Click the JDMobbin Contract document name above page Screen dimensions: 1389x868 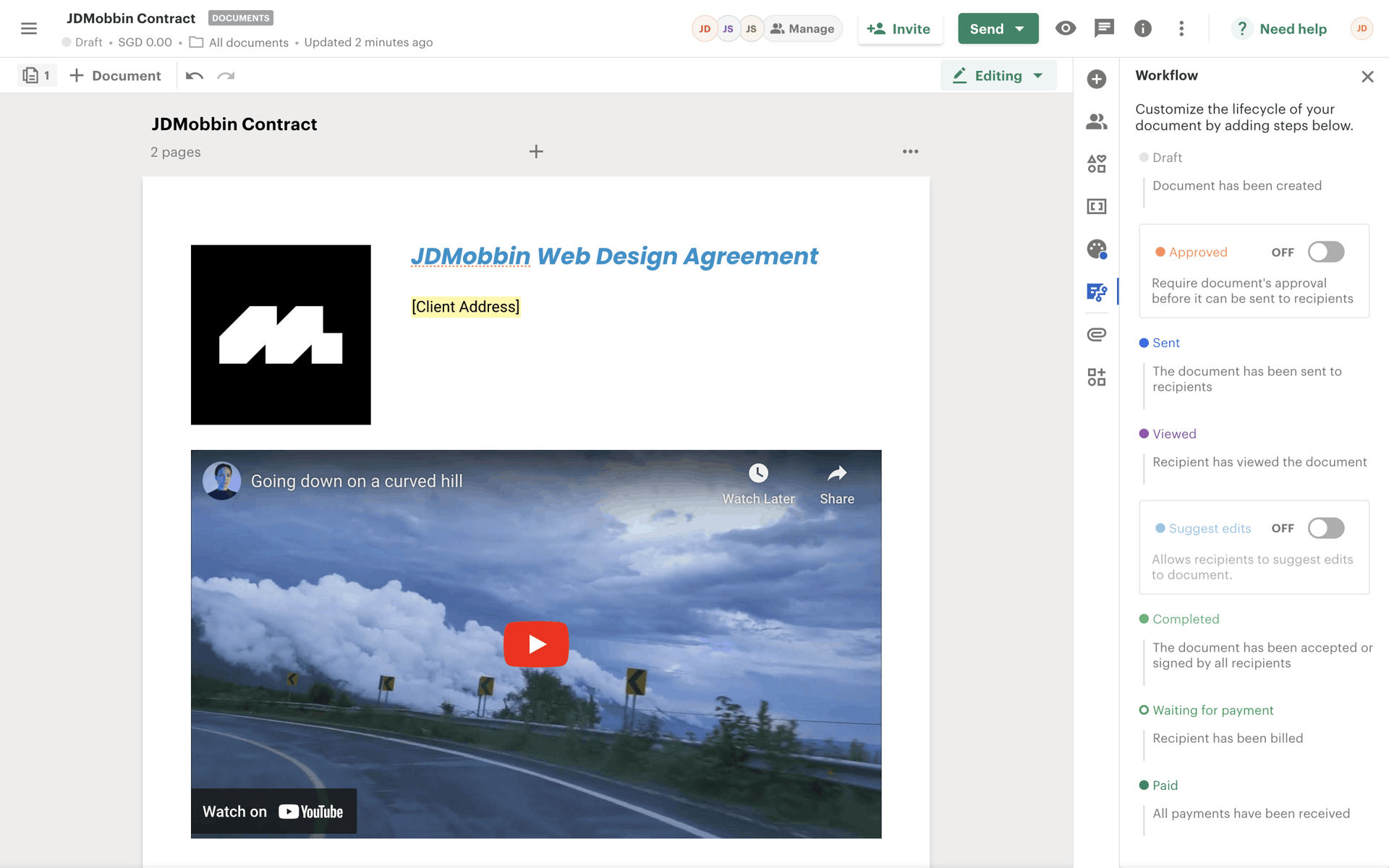(234, 124)
